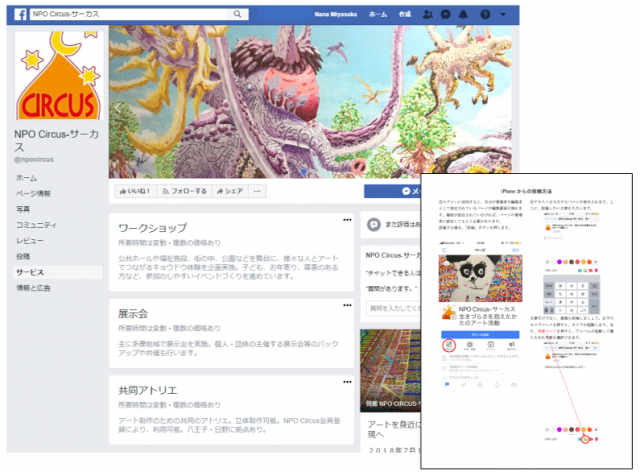The height and width of the screenshot is (472, 640).
Task: Select コミュニティ in the sidebar
Action: point(36,225)
